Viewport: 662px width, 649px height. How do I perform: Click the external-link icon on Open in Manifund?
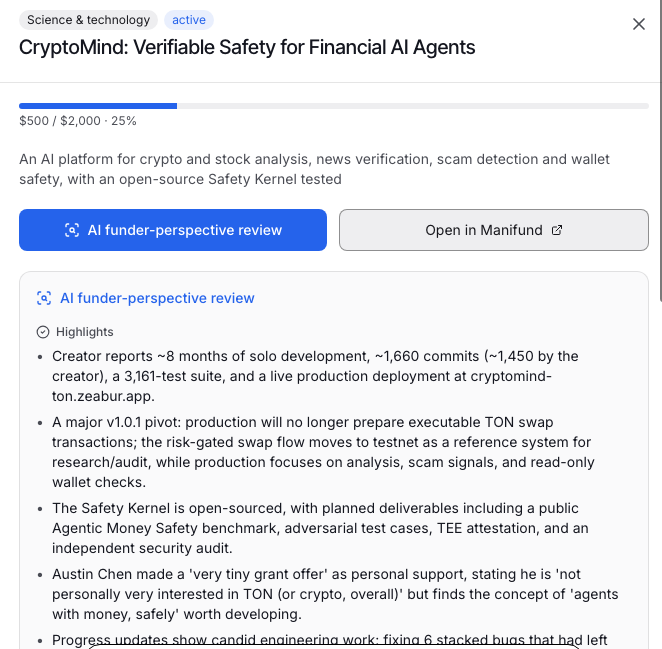coord(557,230)
